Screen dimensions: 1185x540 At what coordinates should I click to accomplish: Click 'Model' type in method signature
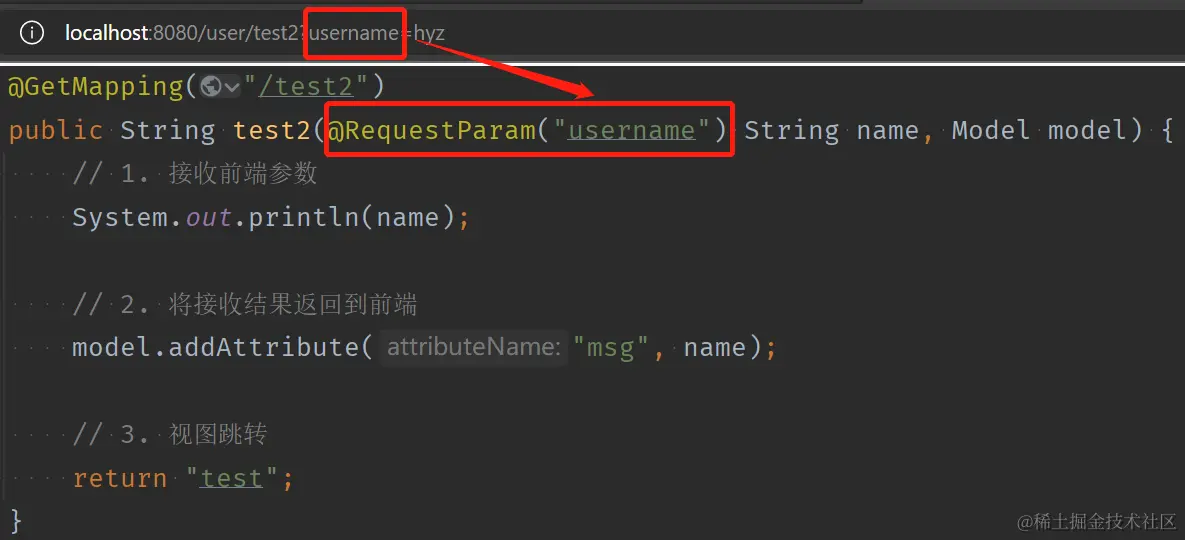[991, 130]
